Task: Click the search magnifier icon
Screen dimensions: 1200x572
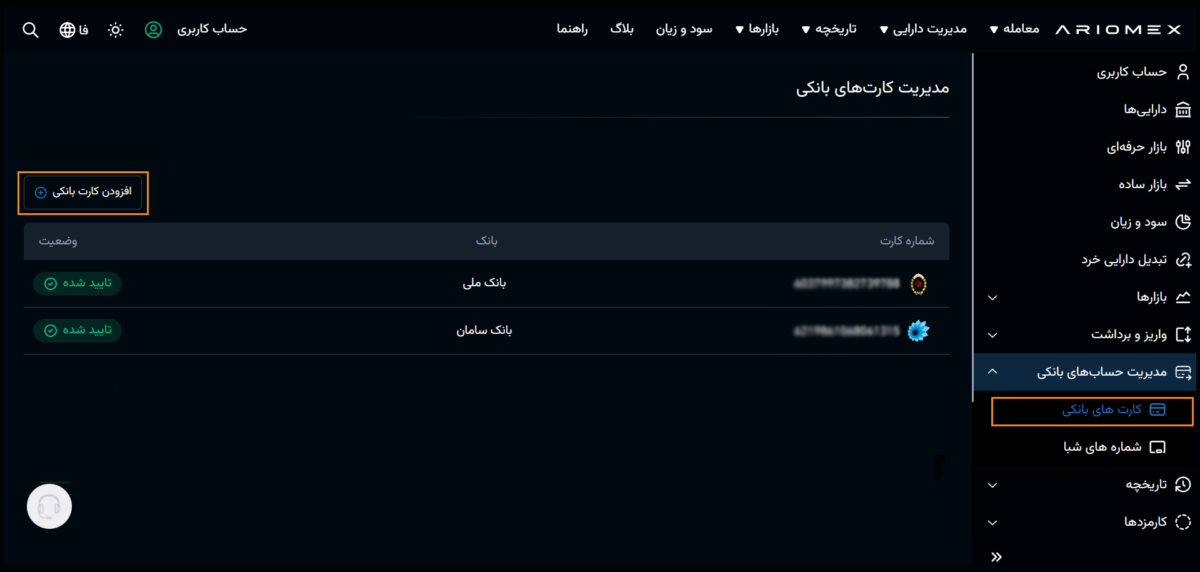Action: click(x=31, y=29)
